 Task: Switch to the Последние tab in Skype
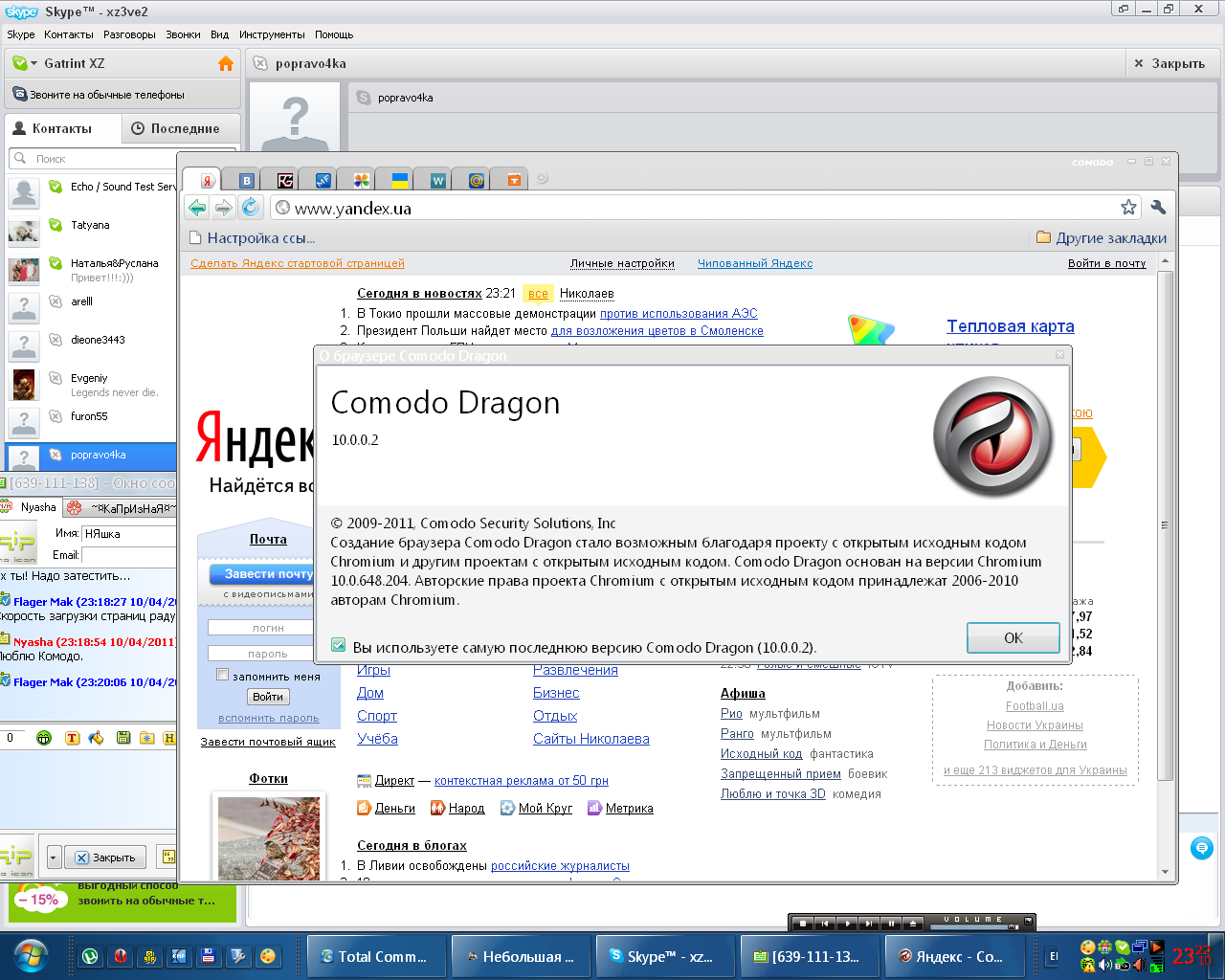[x=182, y=128]
